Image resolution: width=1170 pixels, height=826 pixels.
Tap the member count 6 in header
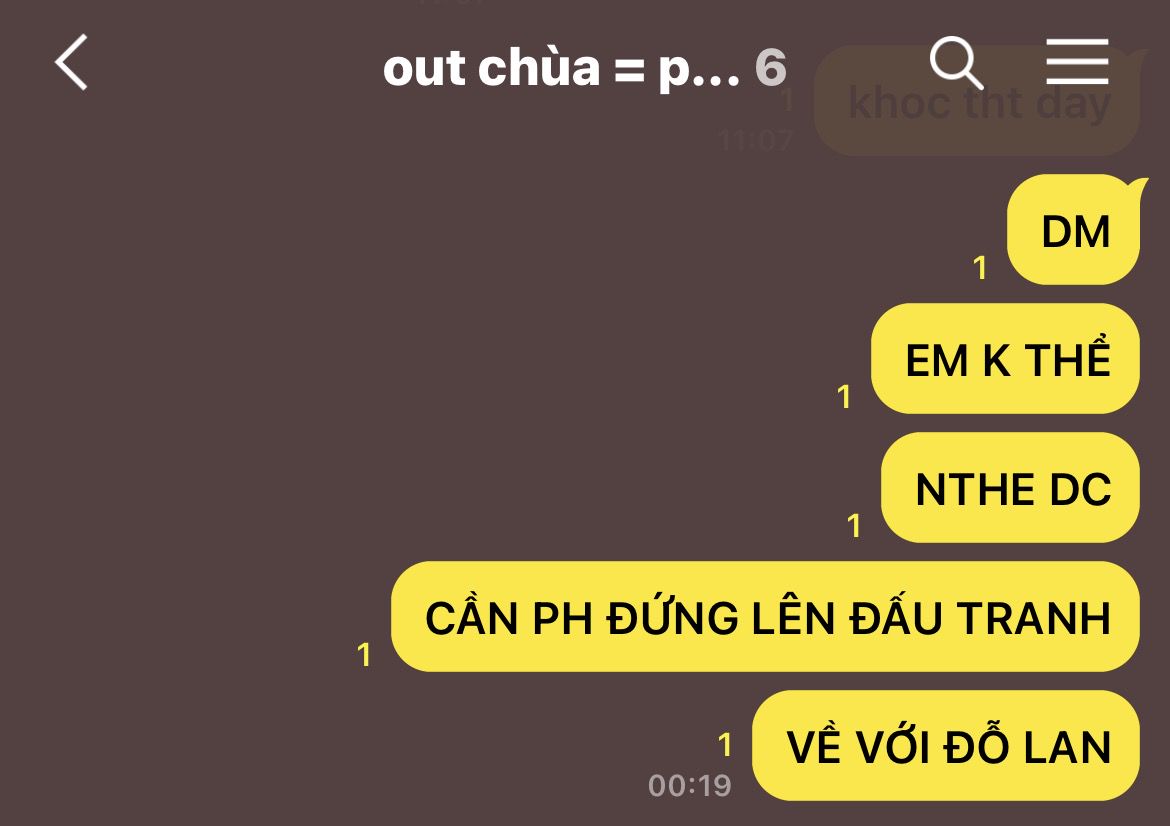(771, 68)
